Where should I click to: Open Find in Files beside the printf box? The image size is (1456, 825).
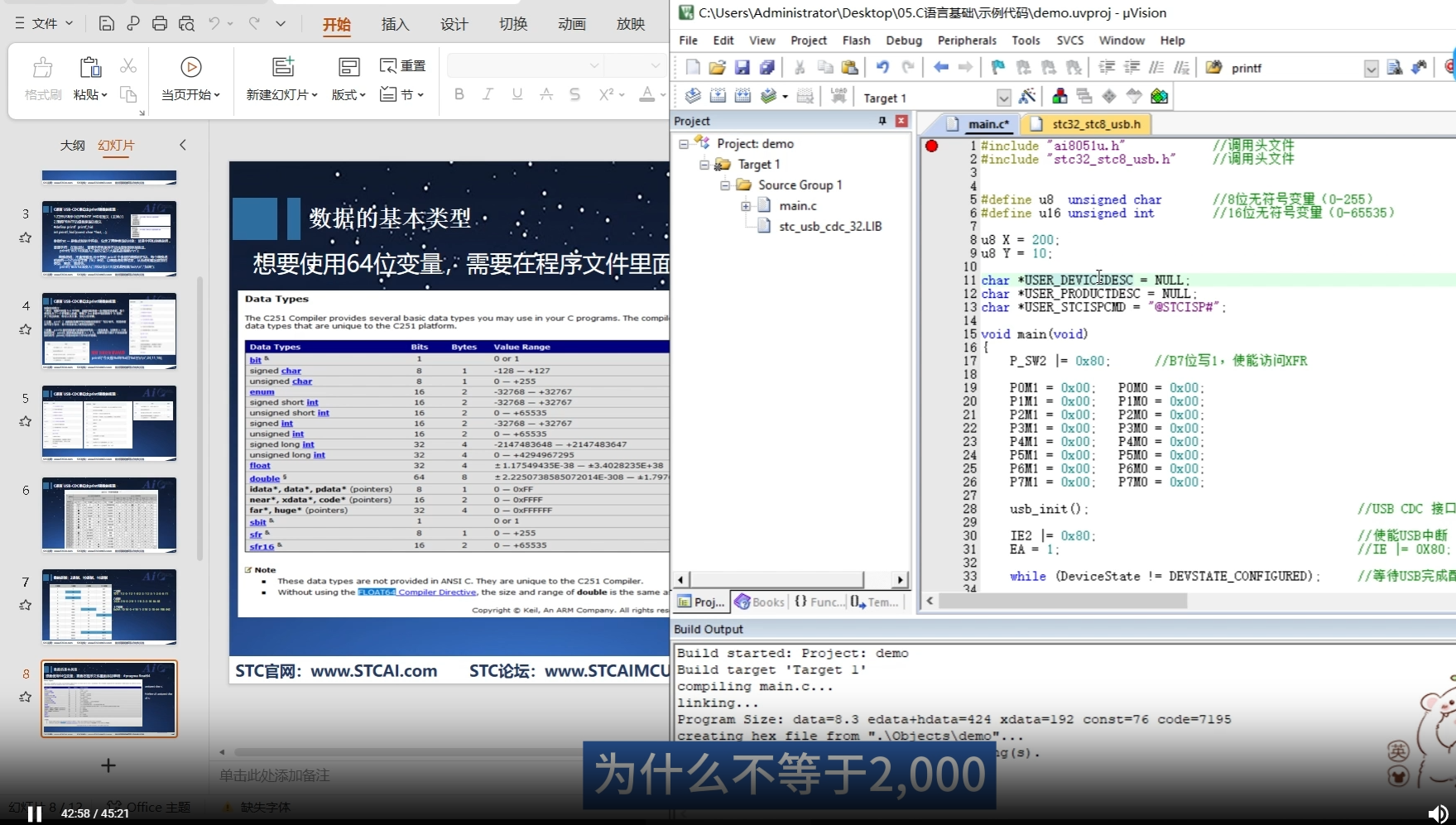(x=1213, y=68)
